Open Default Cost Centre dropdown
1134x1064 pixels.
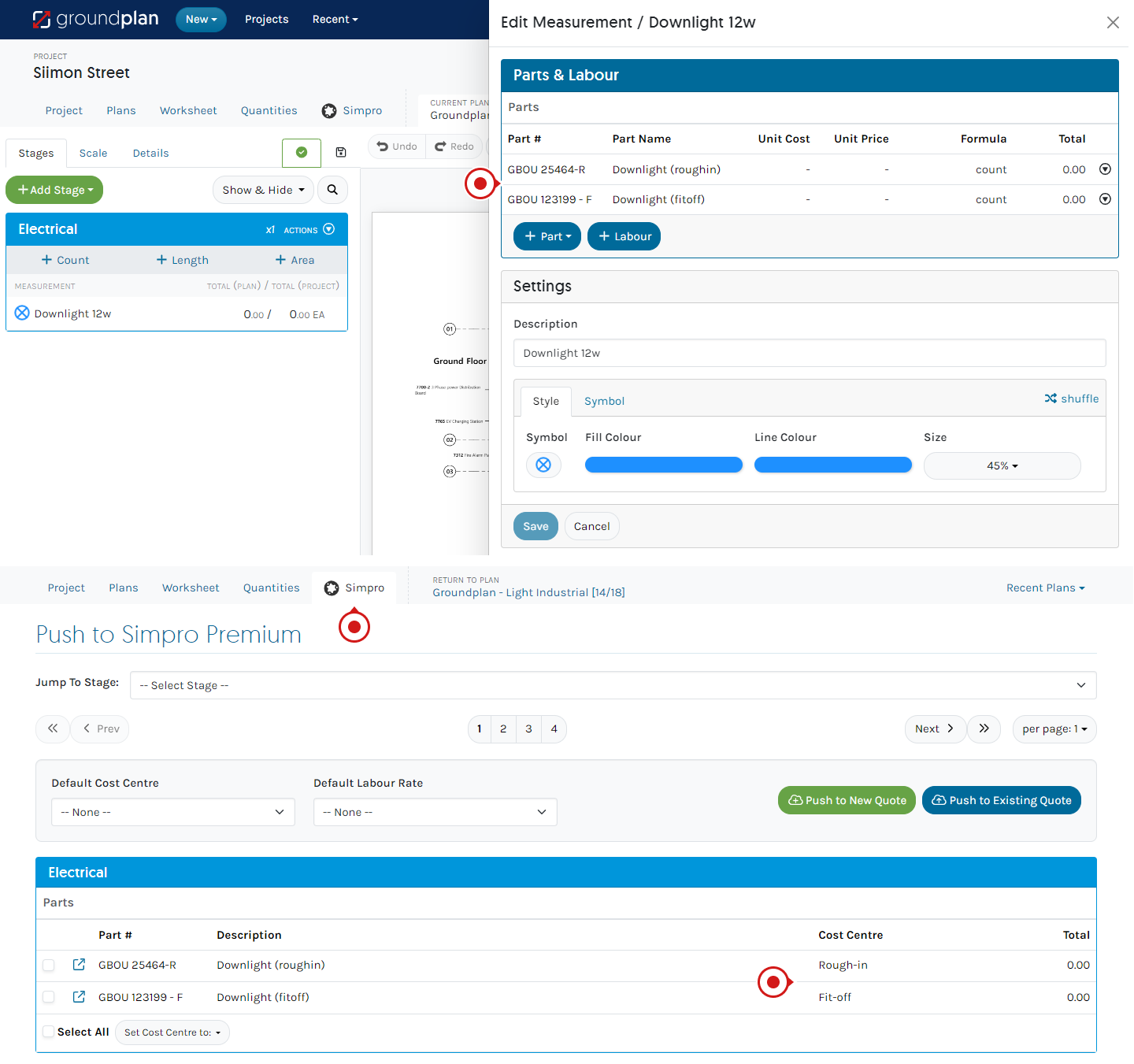tap(173, 812)
